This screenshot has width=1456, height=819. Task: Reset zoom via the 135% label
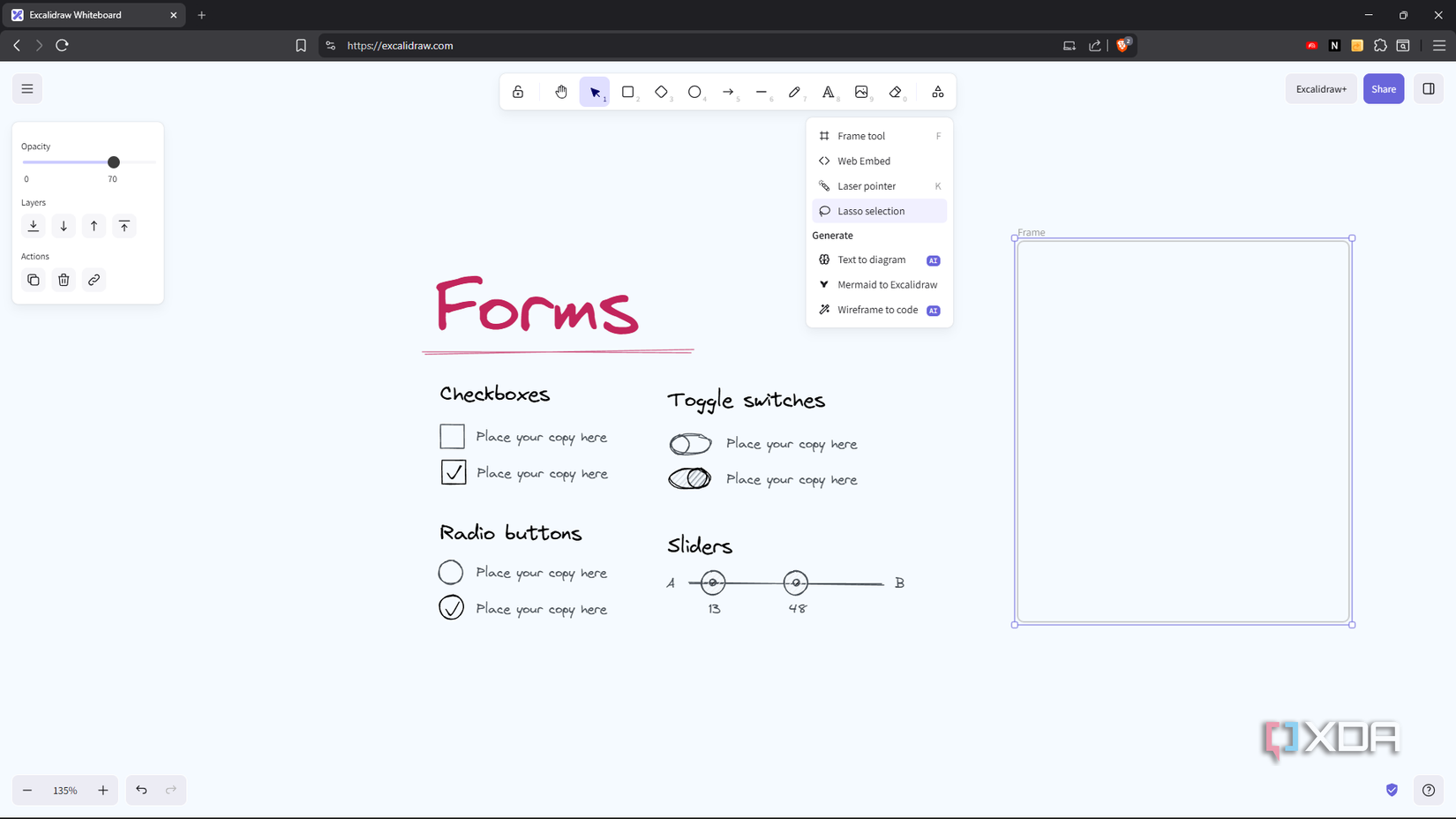pyautogui.click(x=65, y=790)
